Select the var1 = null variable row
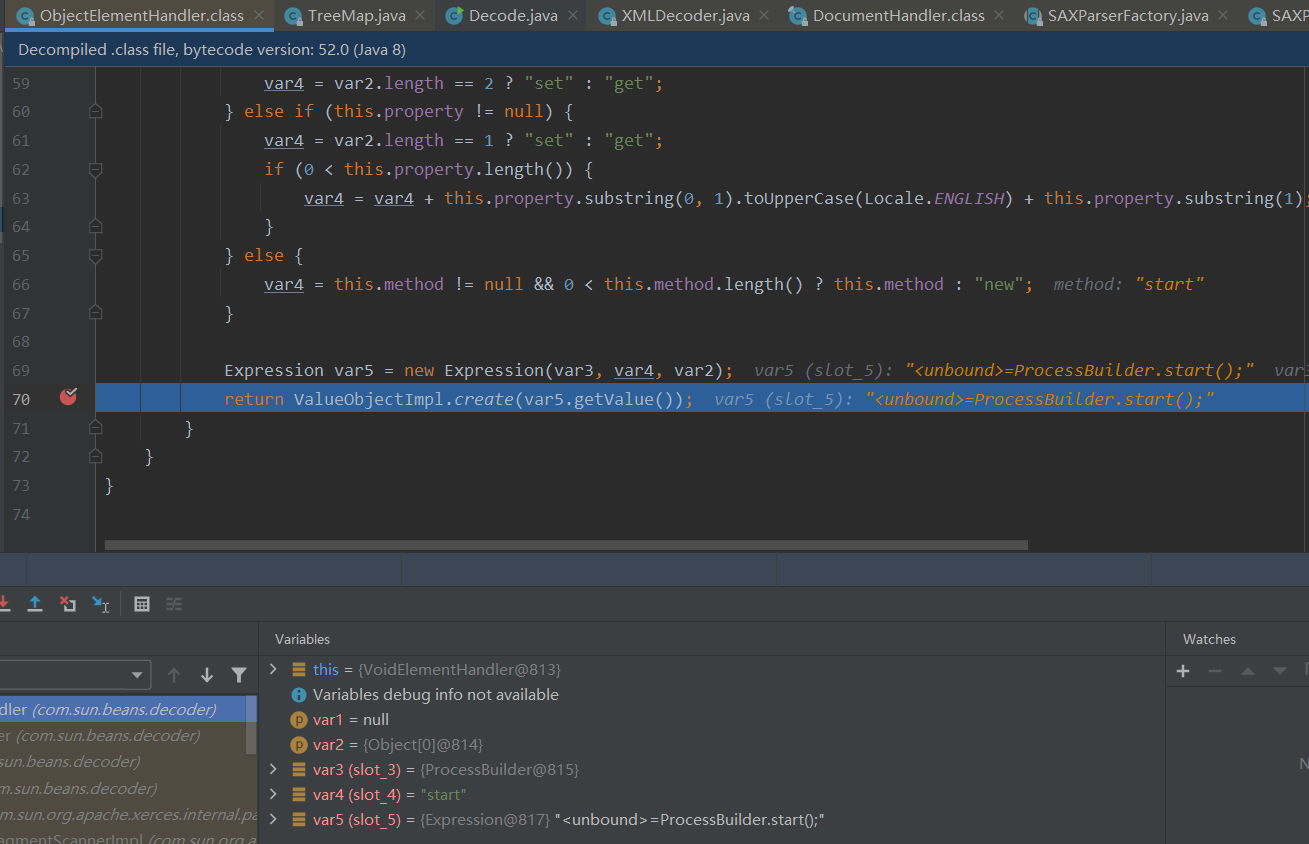This screenshot has height=844, width=1309. click(x=712, y=719)
